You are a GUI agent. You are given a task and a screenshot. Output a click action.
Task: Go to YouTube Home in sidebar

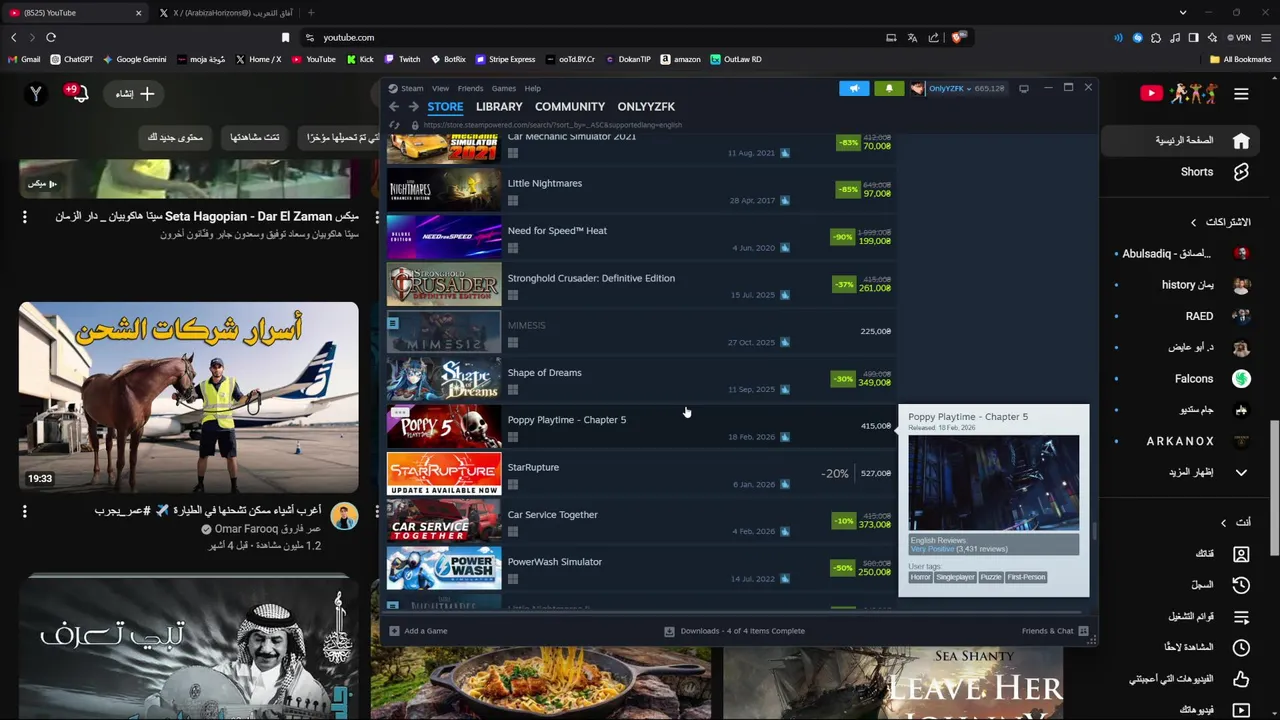1183,141
